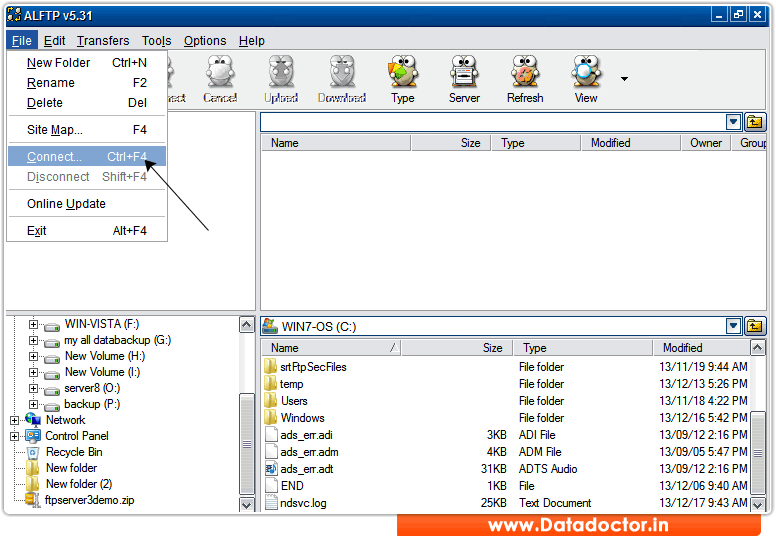Click the Download toolbar icon
This screenshot has width=776, height=536.
[x=342, y=78]
